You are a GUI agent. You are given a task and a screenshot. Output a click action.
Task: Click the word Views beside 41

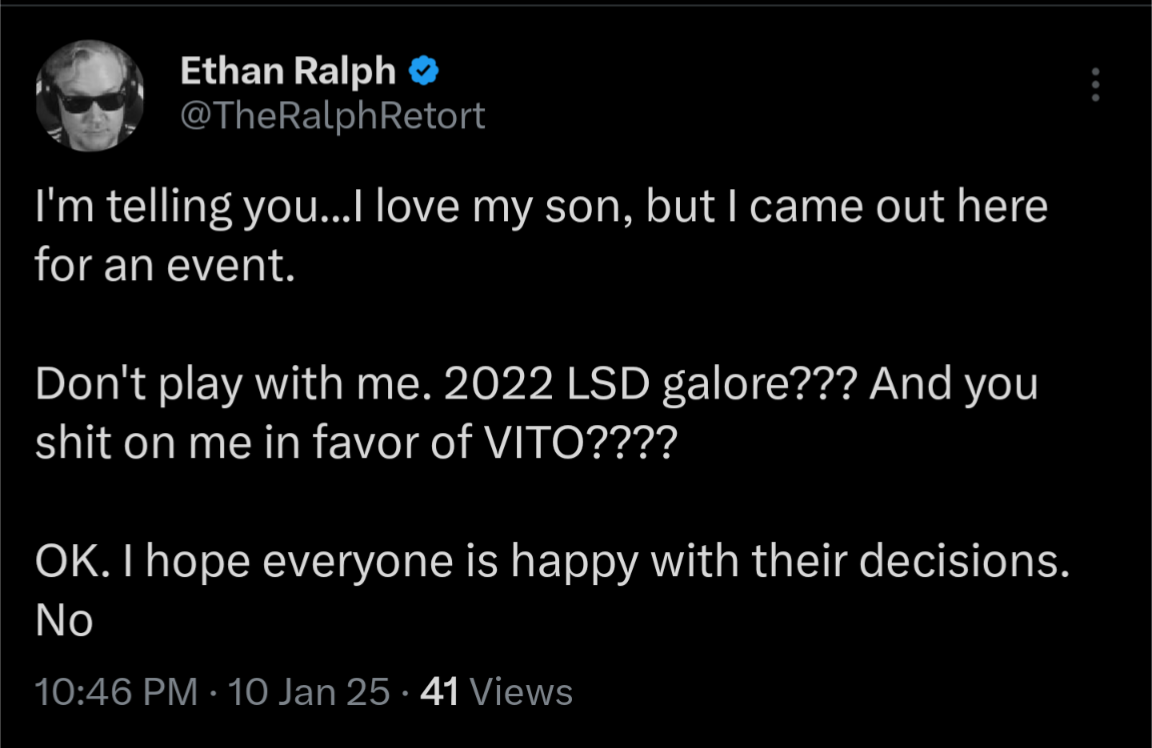(520, 691)
